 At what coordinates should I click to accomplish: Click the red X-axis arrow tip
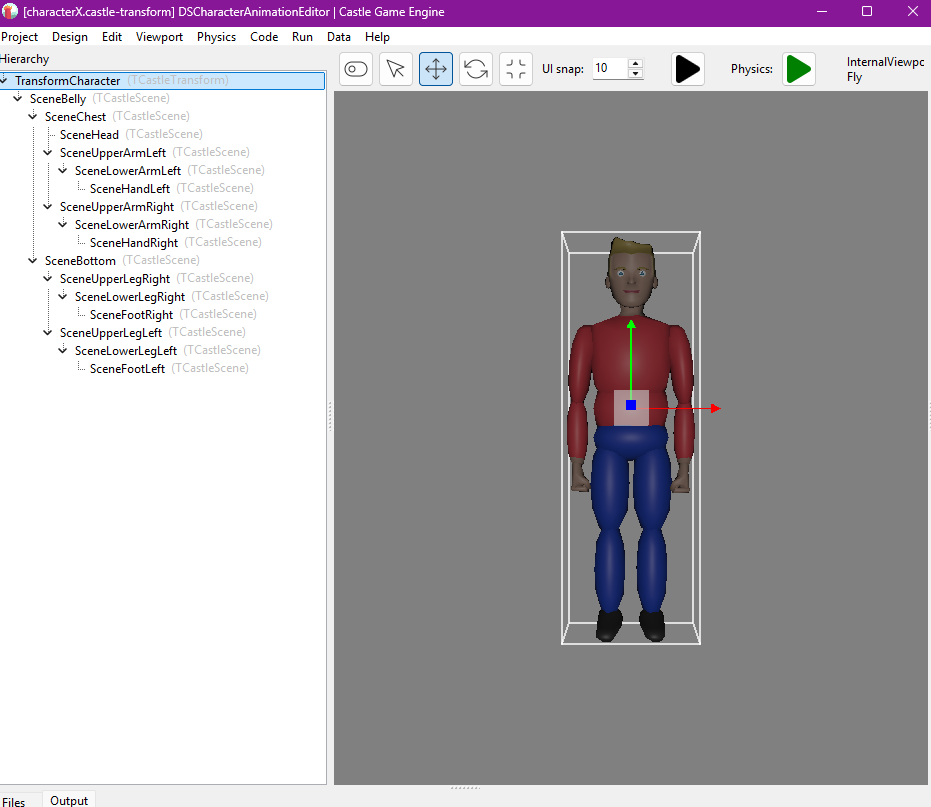pyautogui.click(x=716, y=408)
